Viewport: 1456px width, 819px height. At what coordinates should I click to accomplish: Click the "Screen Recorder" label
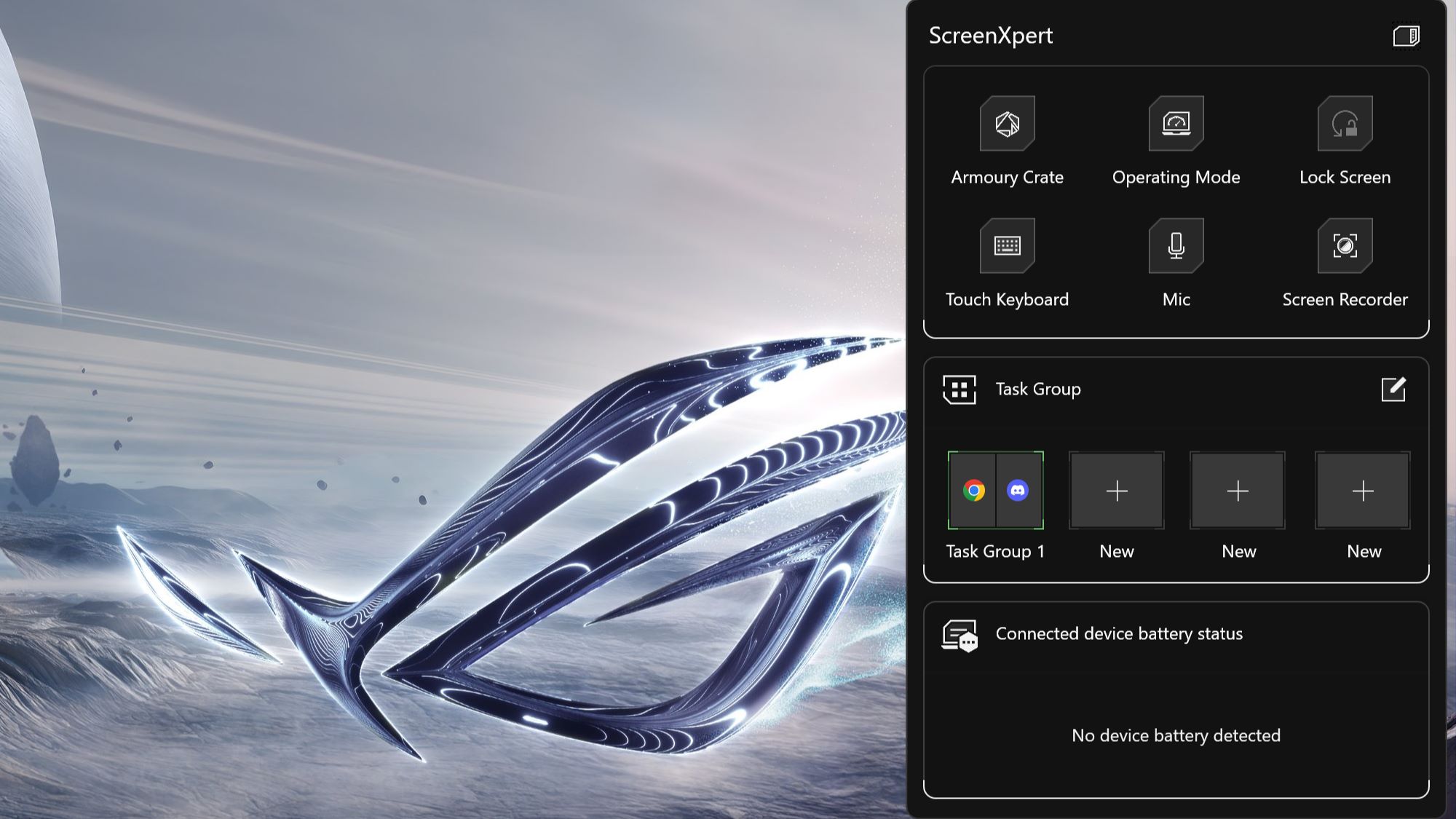click(1345, 300)
